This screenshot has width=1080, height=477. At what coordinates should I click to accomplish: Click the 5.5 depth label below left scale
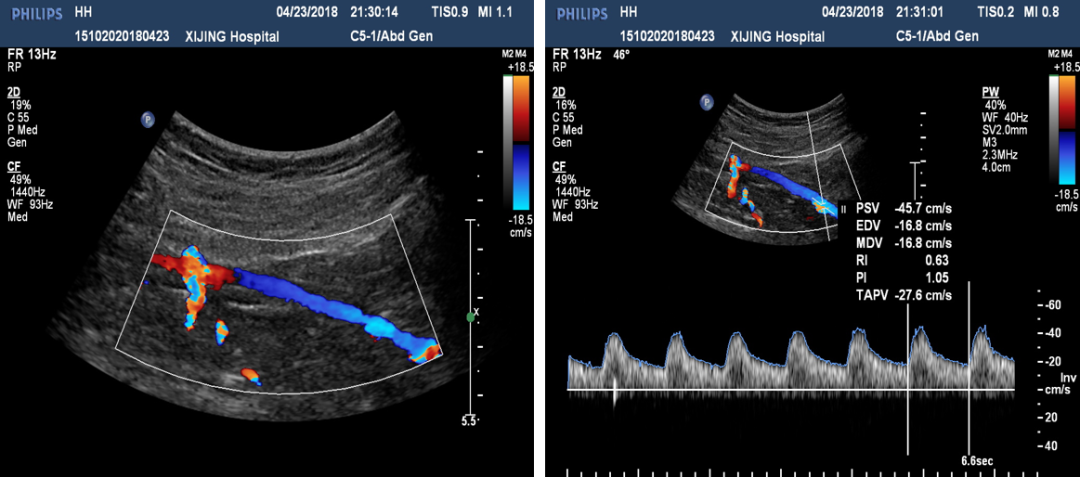coord(469,421)
